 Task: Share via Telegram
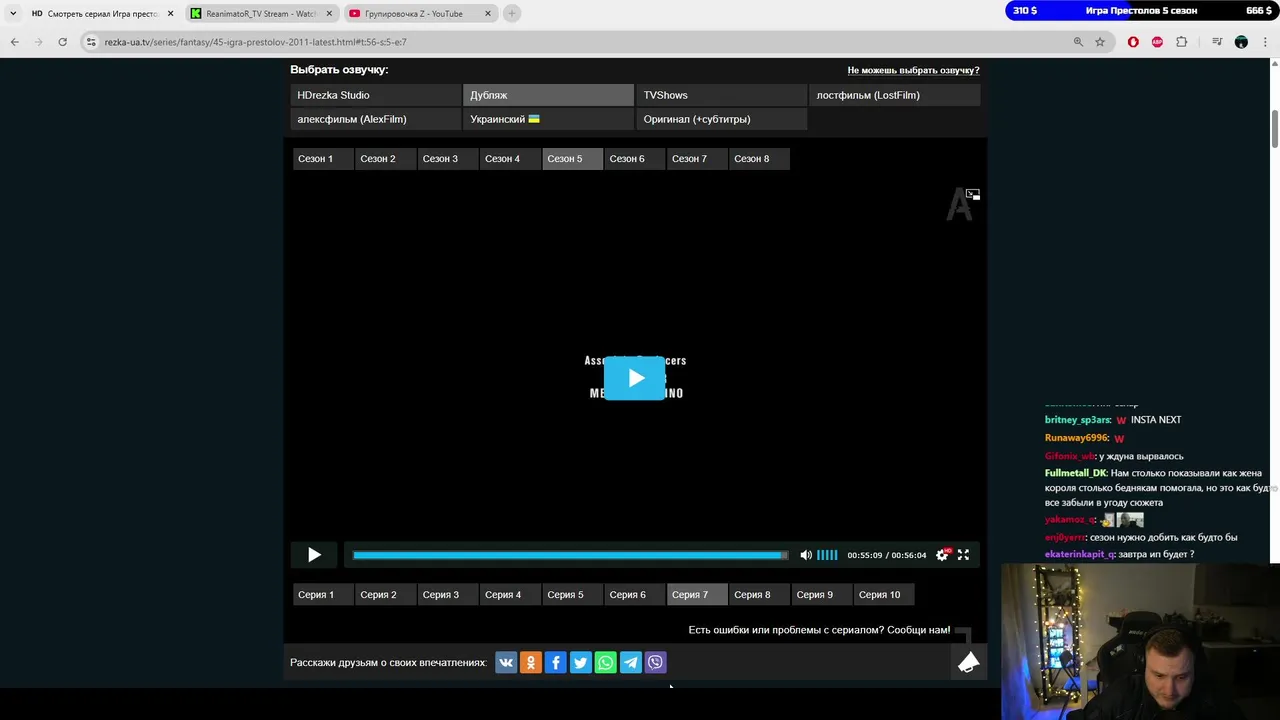(631, 662)
